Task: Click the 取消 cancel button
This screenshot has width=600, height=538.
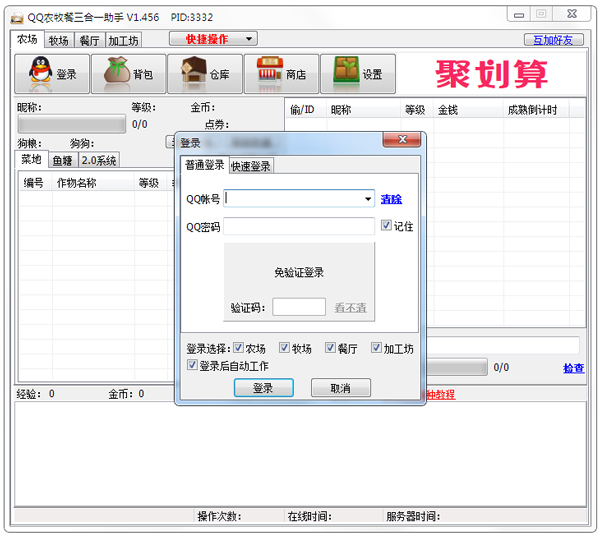Action: (341, 388)
